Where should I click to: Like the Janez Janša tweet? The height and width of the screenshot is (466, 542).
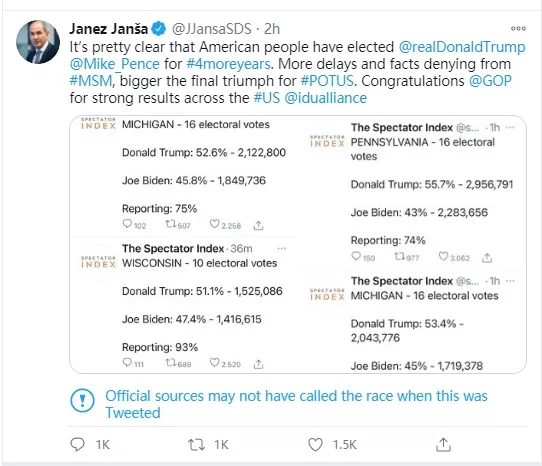315,445
